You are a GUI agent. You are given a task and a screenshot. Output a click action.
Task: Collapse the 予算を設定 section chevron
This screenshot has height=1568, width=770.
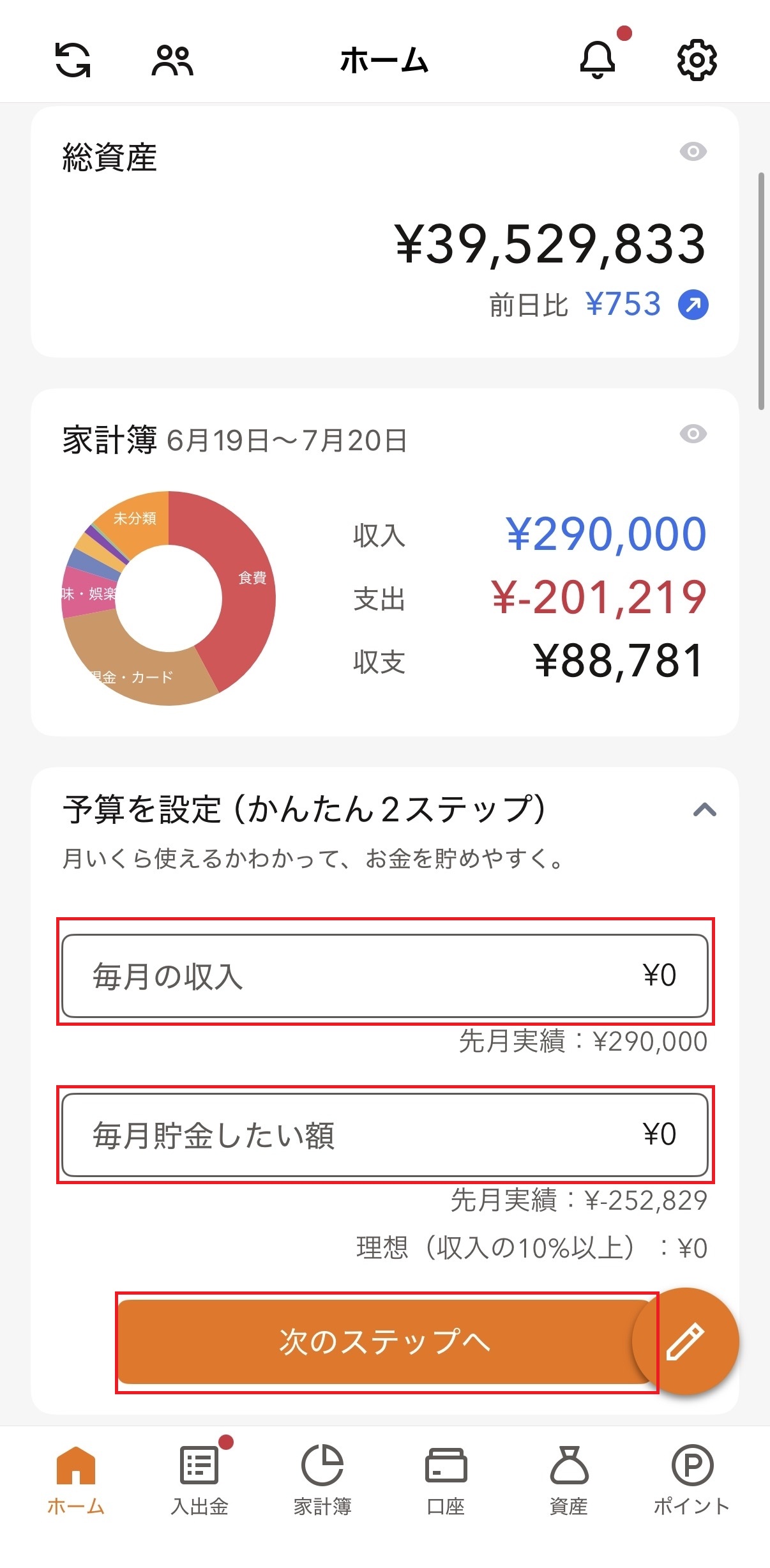coord(705,810)
